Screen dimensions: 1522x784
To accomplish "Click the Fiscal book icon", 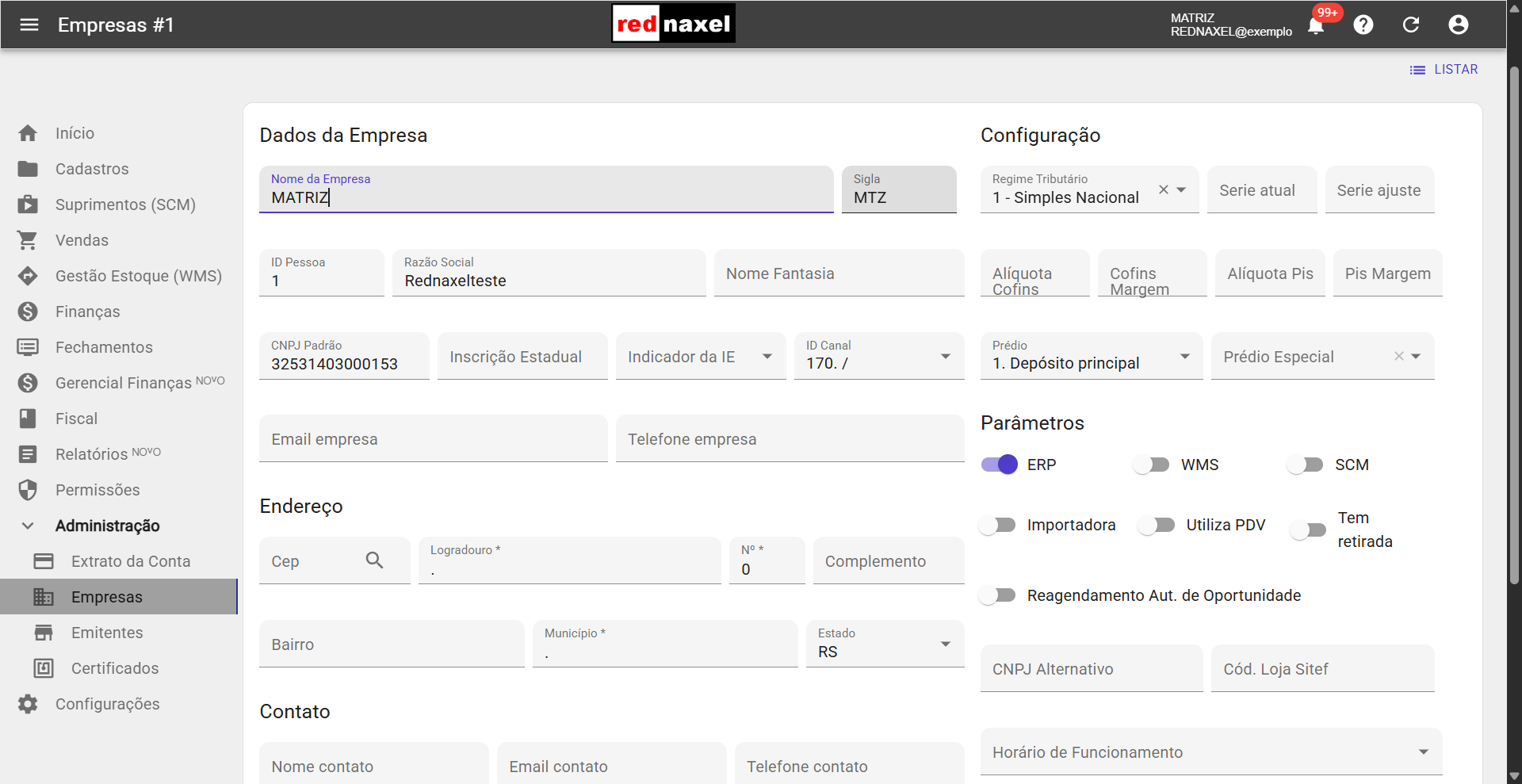I will [28, 419].
